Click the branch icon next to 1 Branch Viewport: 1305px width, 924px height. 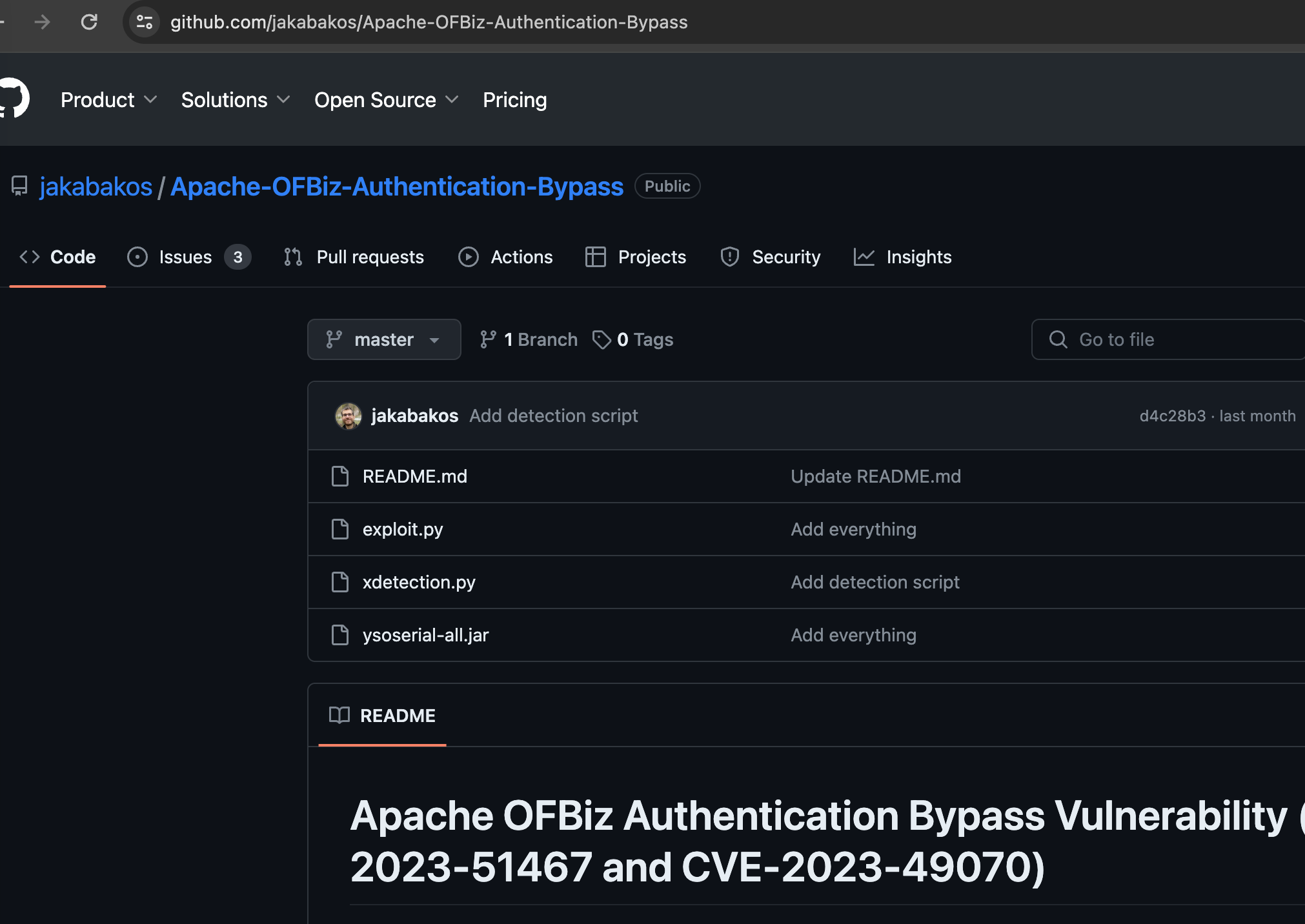(488, 339)
